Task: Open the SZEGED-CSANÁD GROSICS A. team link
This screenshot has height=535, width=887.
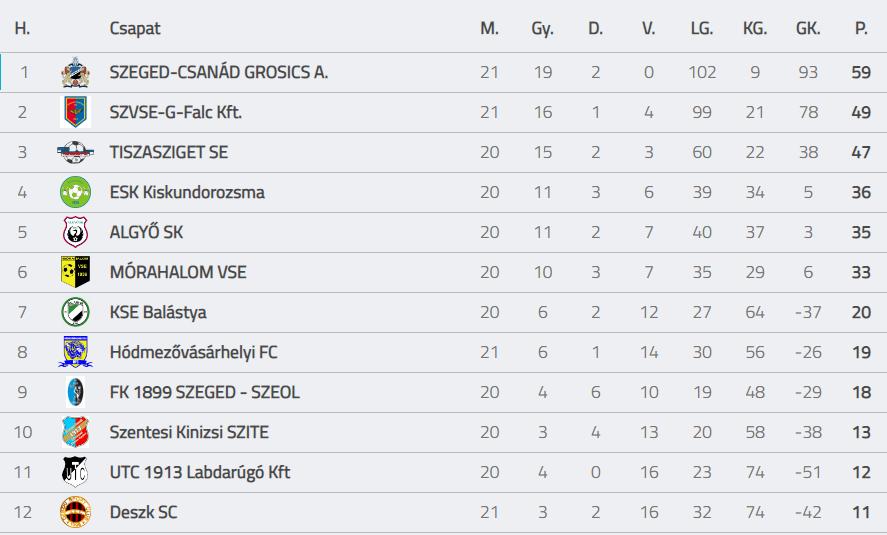Action: coord(218,72)
